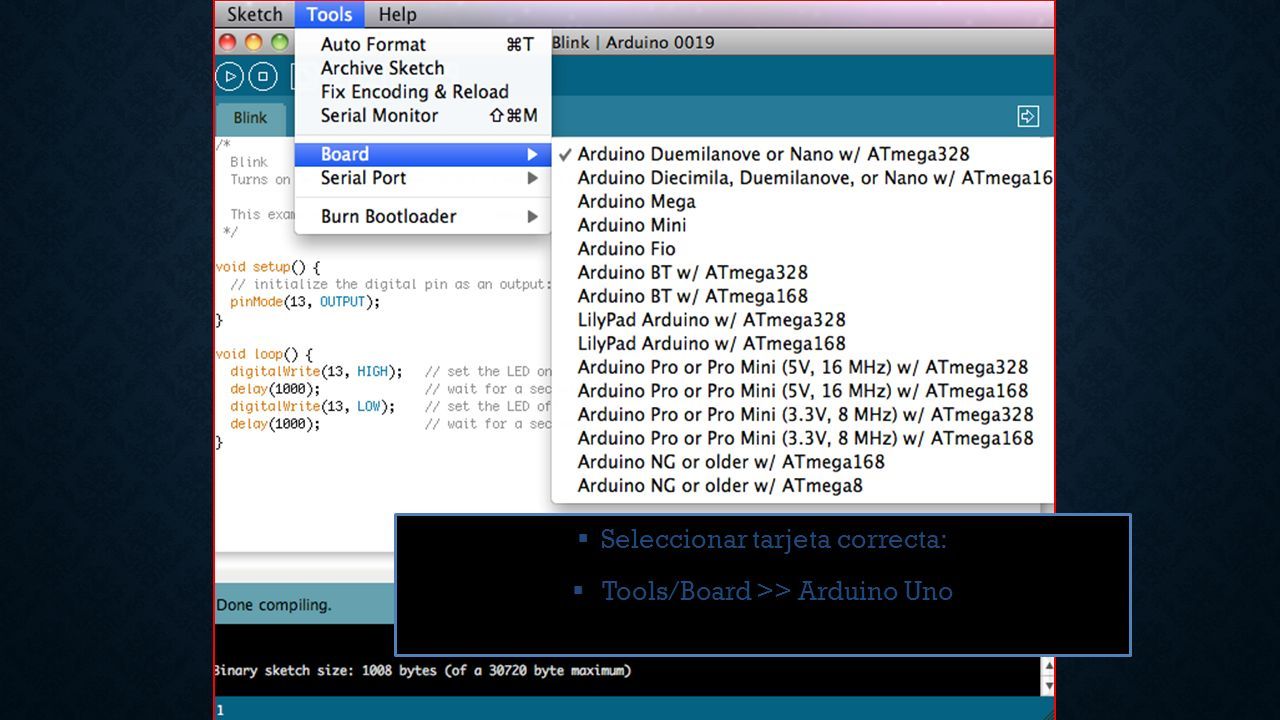Viewport: 1280px width, 720px height.
Task: Pick Arduino Mega board
Action: click(x=803, y=201)
